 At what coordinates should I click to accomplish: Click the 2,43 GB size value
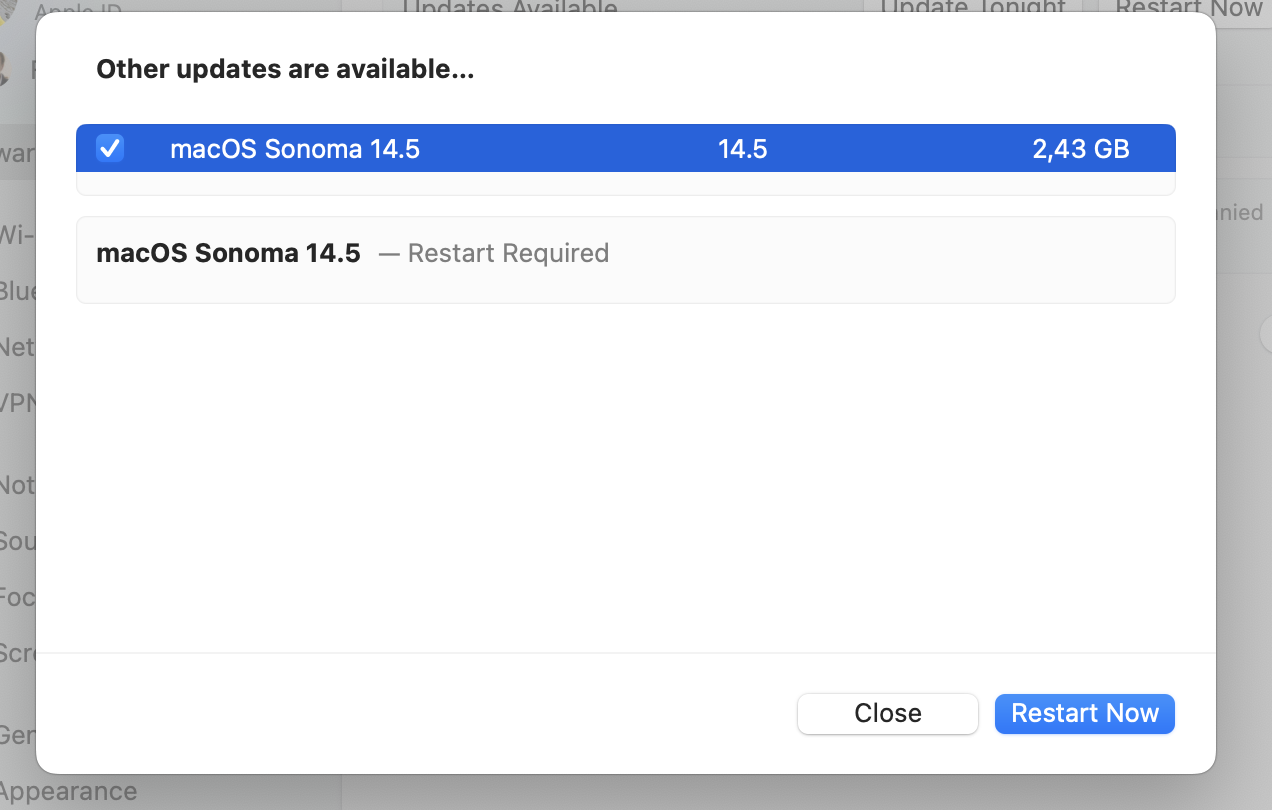[x=1080, y=149]
